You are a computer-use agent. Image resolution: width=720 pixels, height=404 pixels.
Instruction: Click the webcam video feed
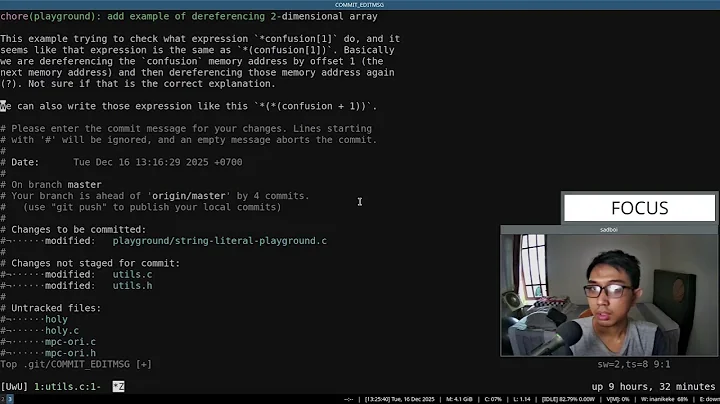pos(609,295)
